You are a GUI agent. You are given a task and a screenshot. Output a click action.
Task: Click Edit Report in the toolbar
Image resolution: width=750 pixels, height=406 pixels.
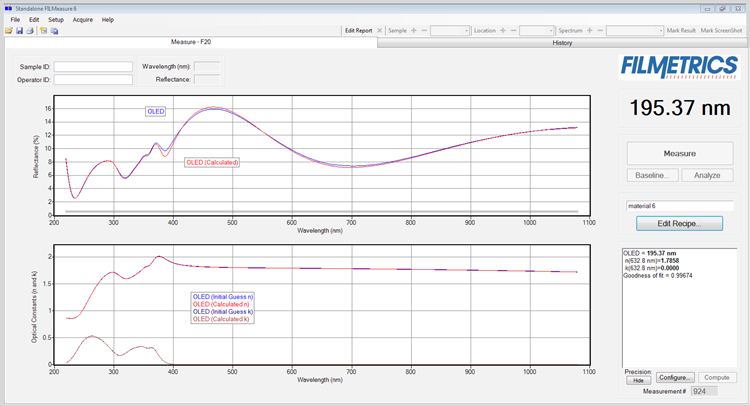click(359, 31)
